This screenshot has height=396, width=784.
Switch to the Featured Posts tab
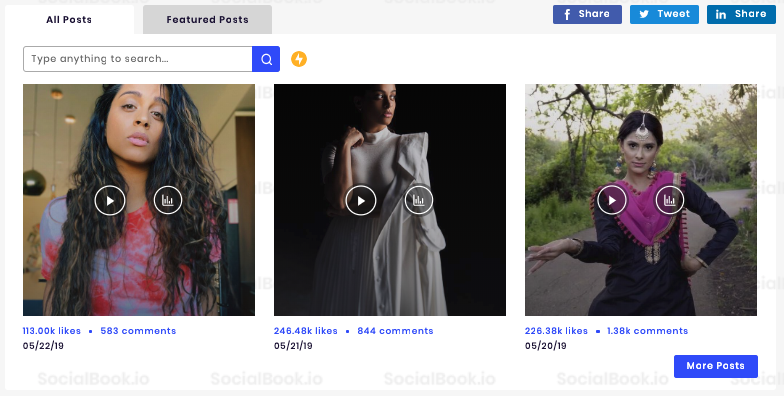click(208, 20)
